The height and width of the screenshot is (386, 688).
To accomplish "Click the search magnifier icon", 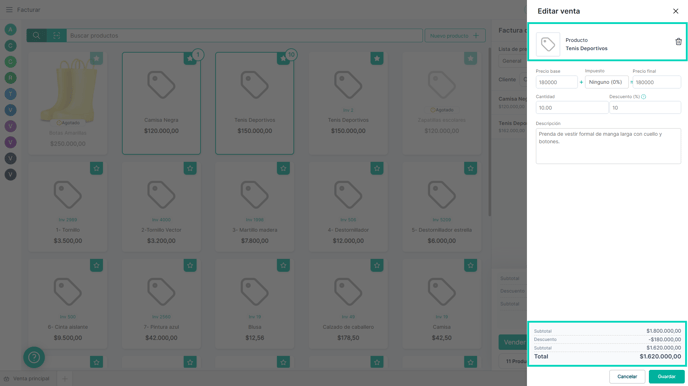I will 36,36.
